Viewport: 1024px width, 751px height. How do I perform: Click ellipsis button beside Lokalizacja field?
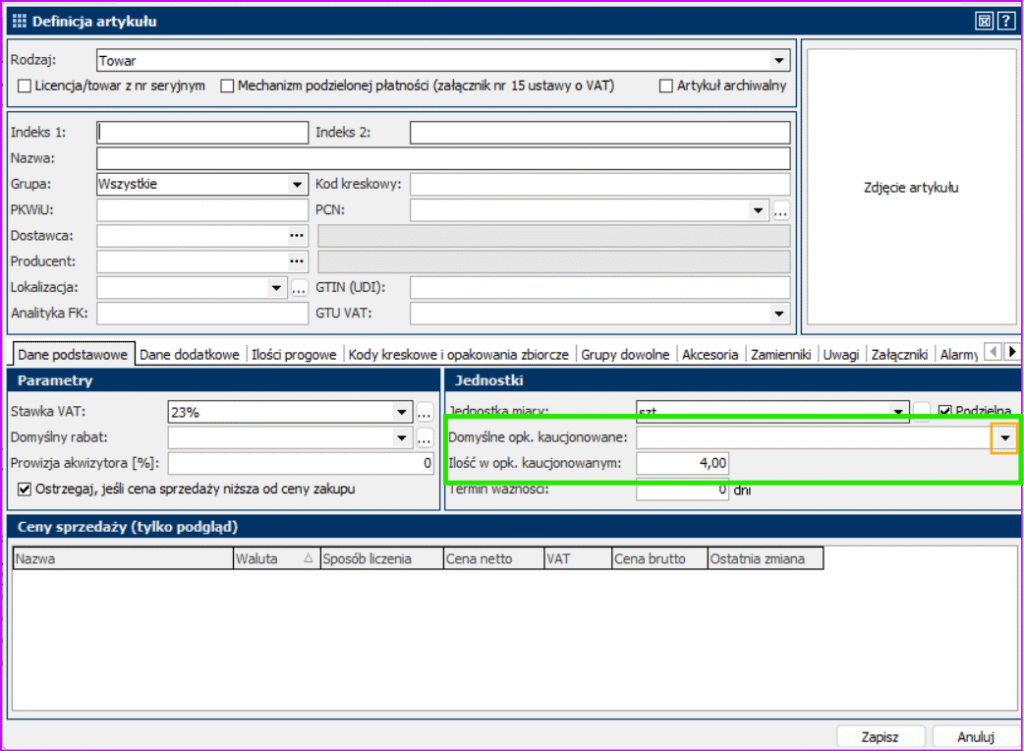[298, 288]
